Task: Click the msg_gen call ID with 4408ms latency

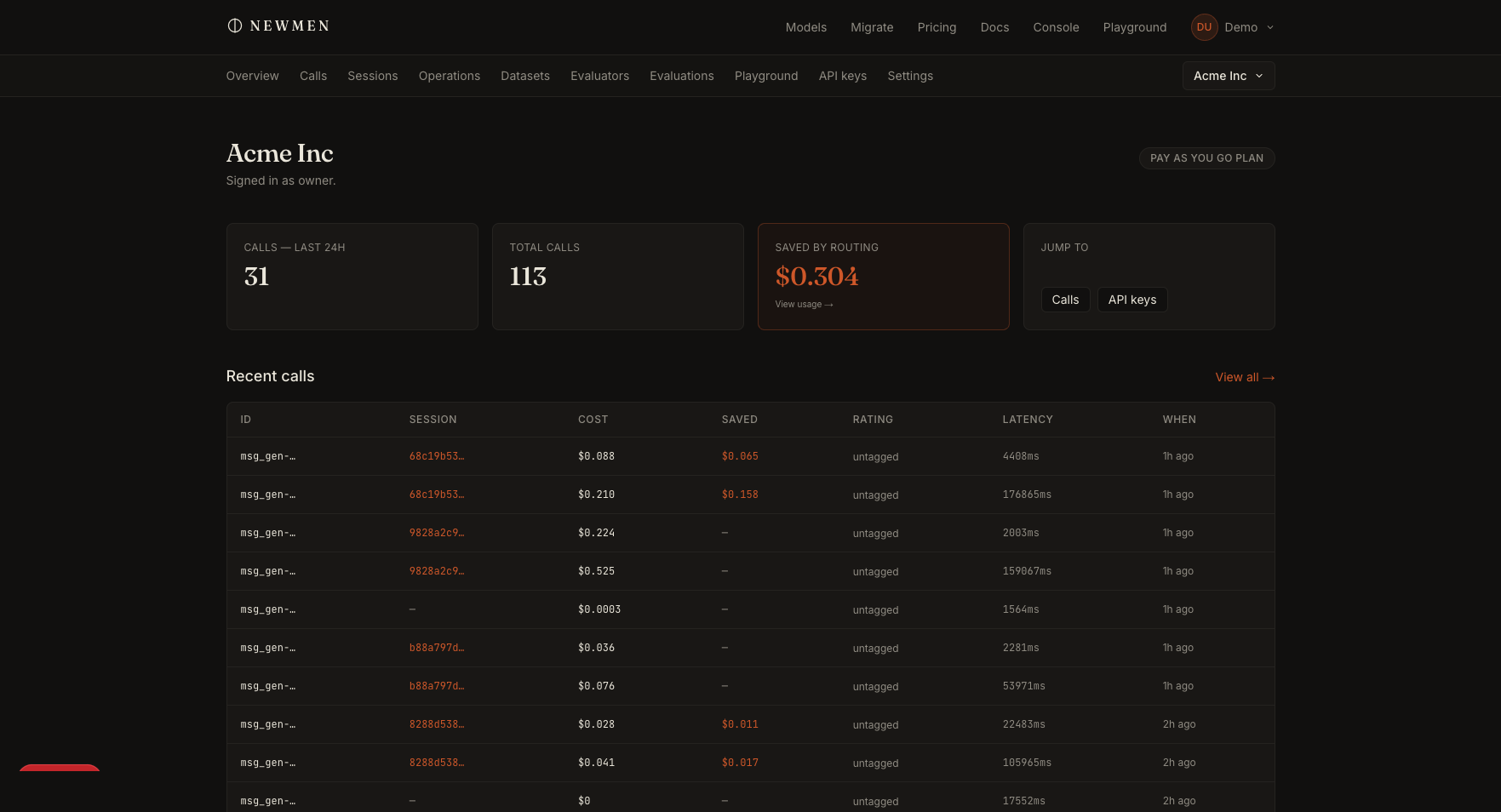Action: 268,456
